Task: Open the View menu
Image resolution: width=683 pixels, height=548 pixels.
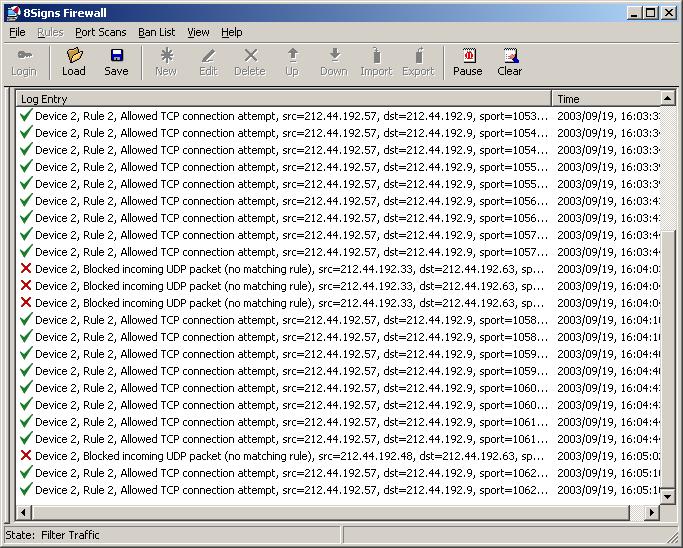Action: point(198,32)
